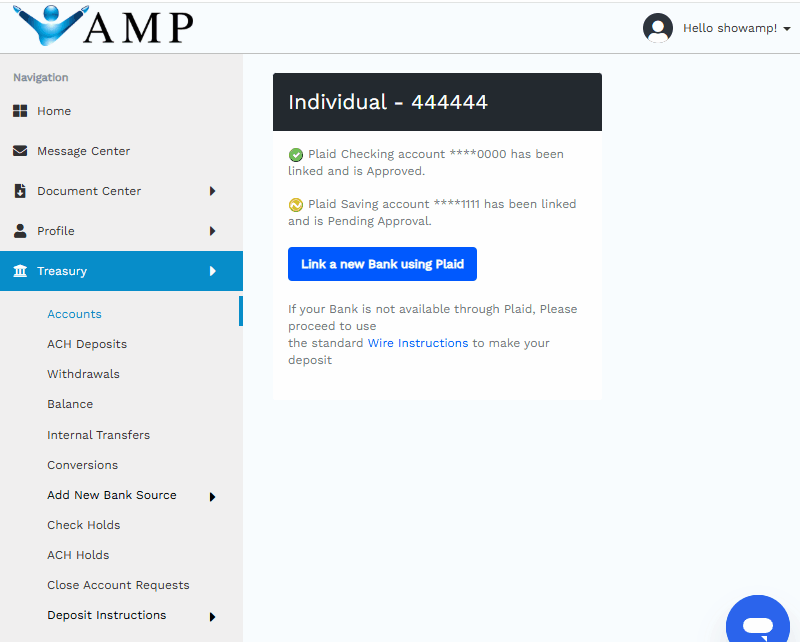Open ACH Deposits menu item
Screen dimensions: 800x642
pos(87,344)
